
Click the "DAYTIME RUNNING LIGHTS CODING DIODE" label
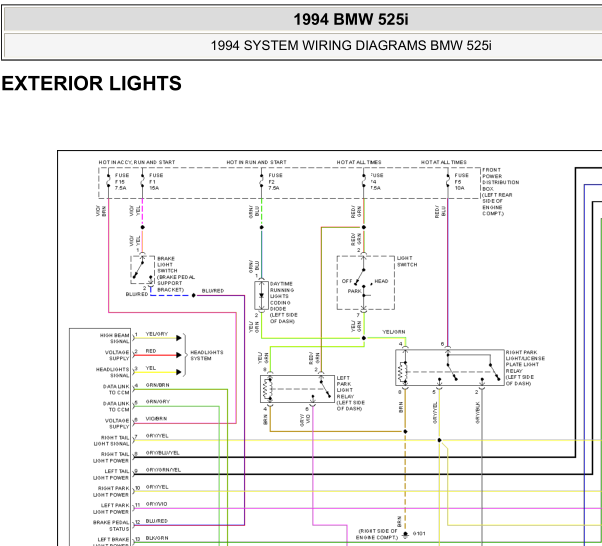click(x=283, y=303)
